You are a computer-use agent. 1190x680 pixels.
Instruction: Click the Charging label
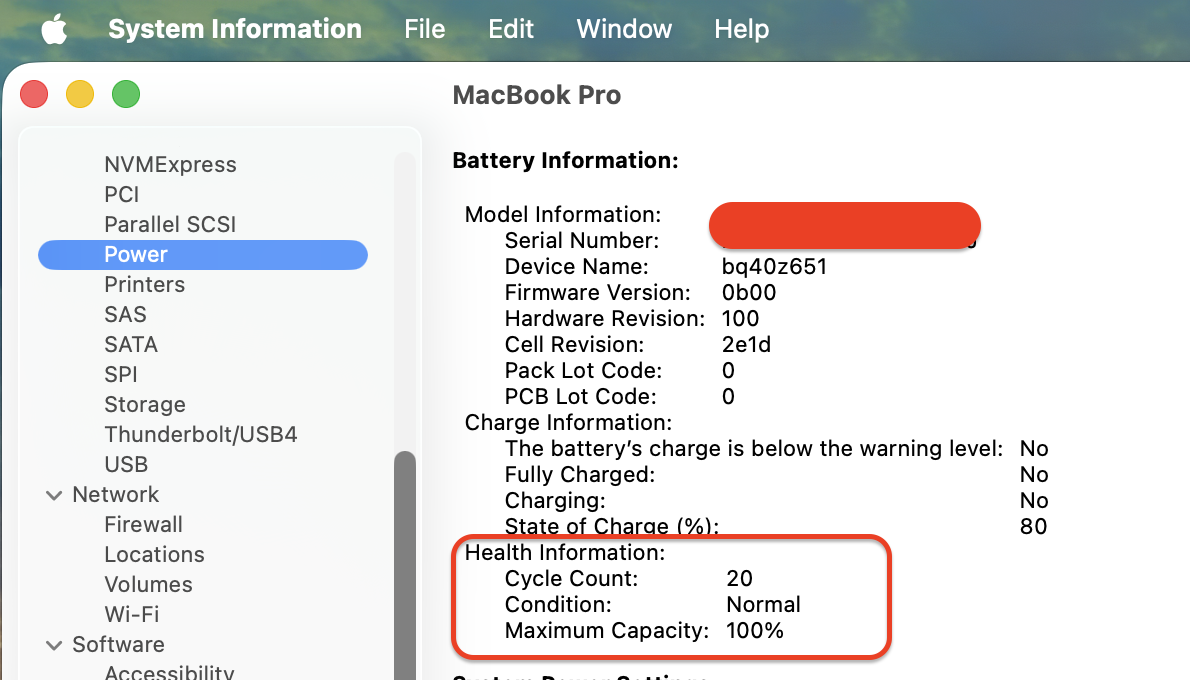[555, 501]
